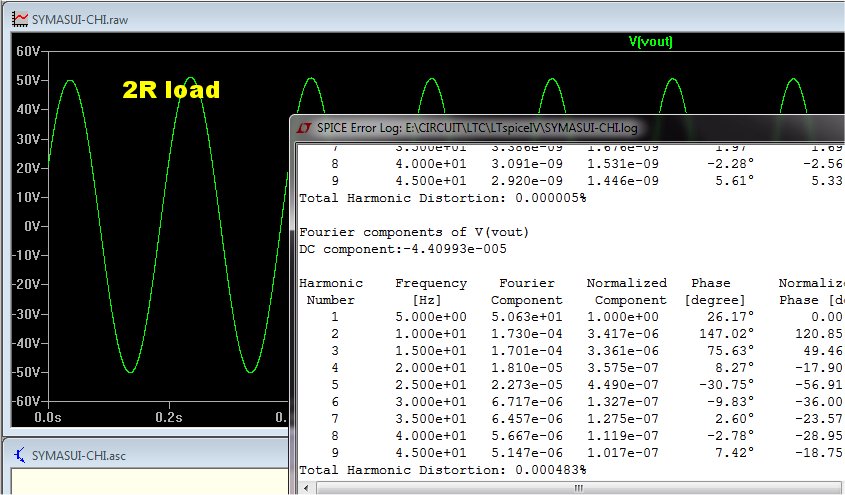Click Total Harmonic Distortion: 0.000483% line
845x495 pixels.
(442, 470)
